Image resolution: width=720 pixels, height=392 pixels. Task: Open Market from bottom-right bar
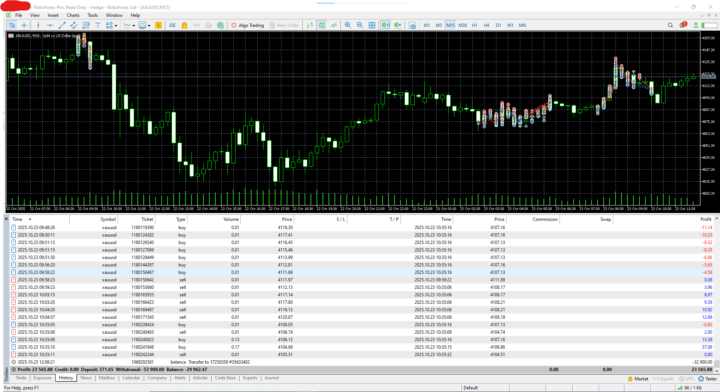click(x=638, y=379)
